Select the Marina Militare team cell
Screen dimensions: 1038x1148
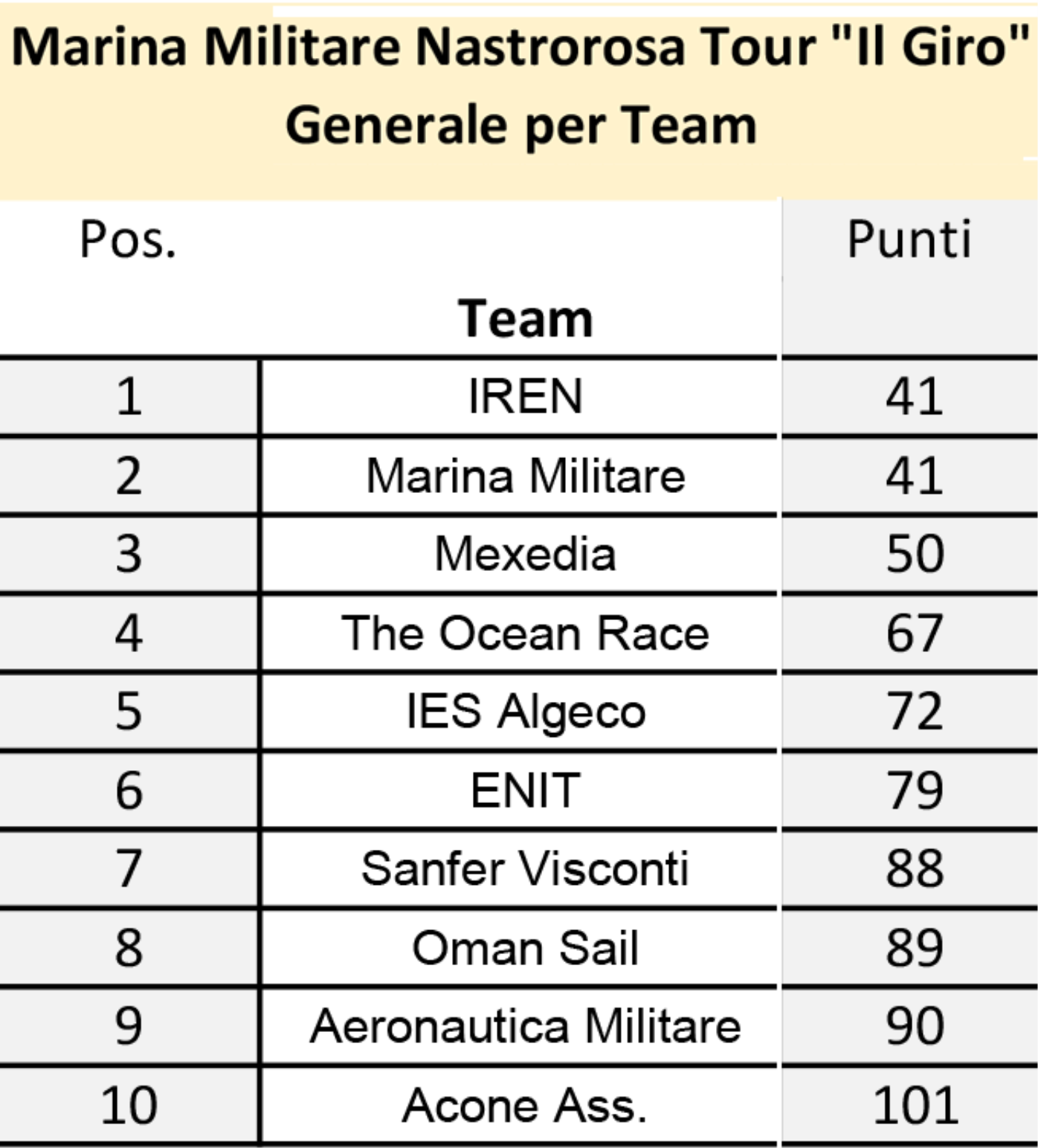click(520, 476)
